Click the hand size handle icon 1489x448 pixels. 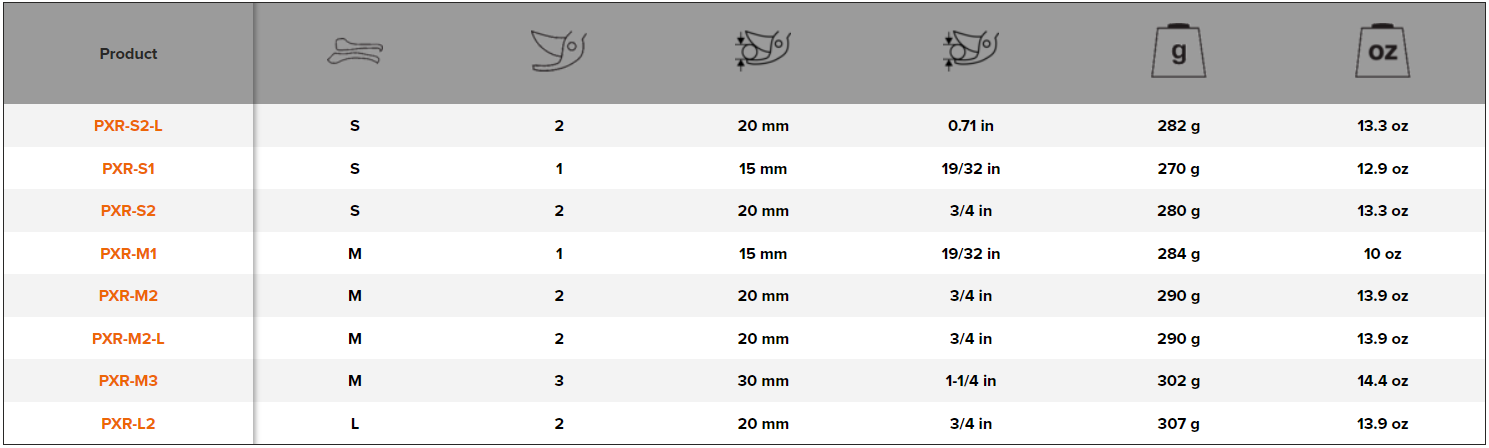coord(354,53)
